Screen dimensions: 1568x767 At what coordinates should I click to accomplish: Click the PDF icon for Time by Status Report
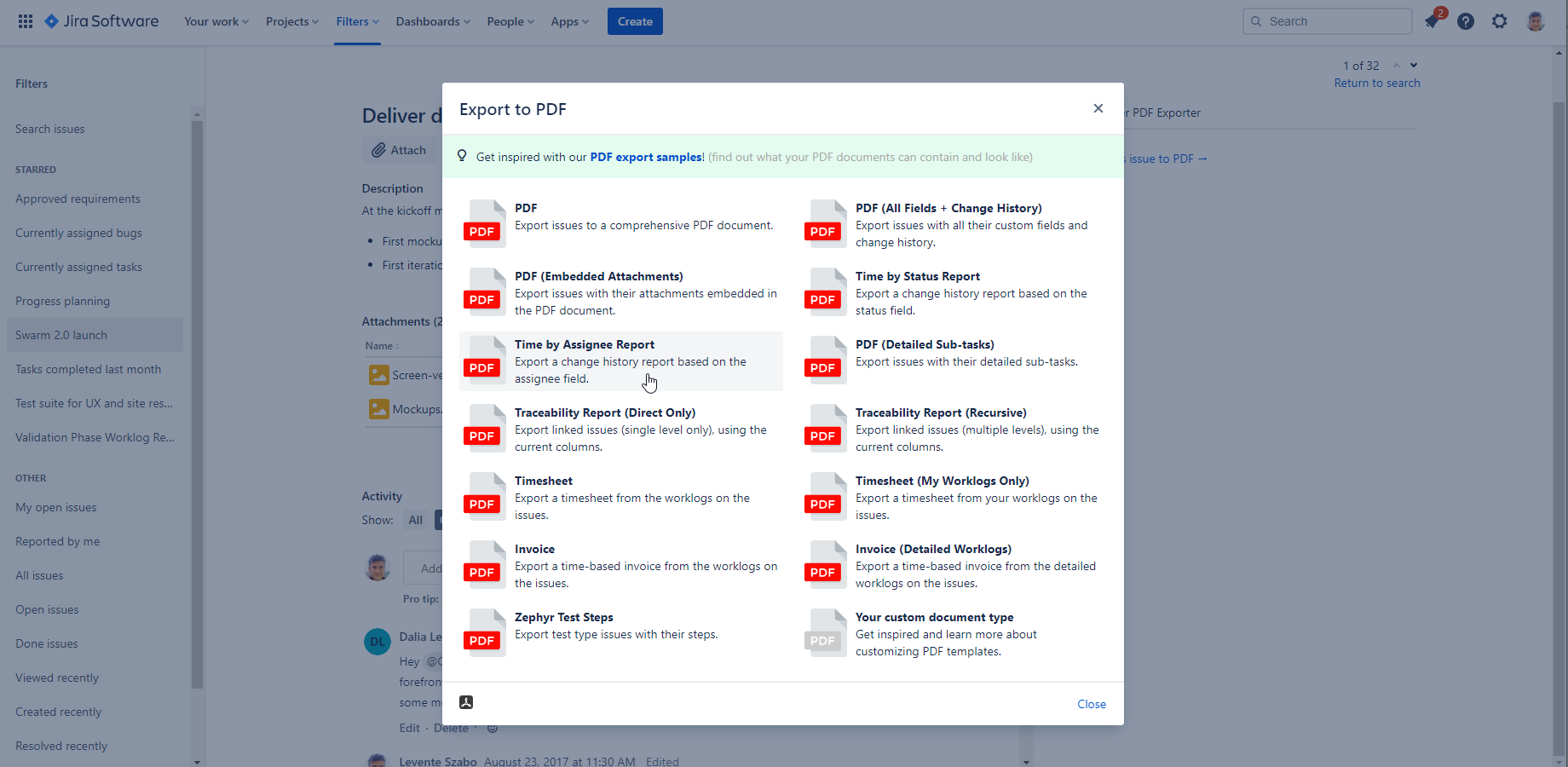click(826, 291)
